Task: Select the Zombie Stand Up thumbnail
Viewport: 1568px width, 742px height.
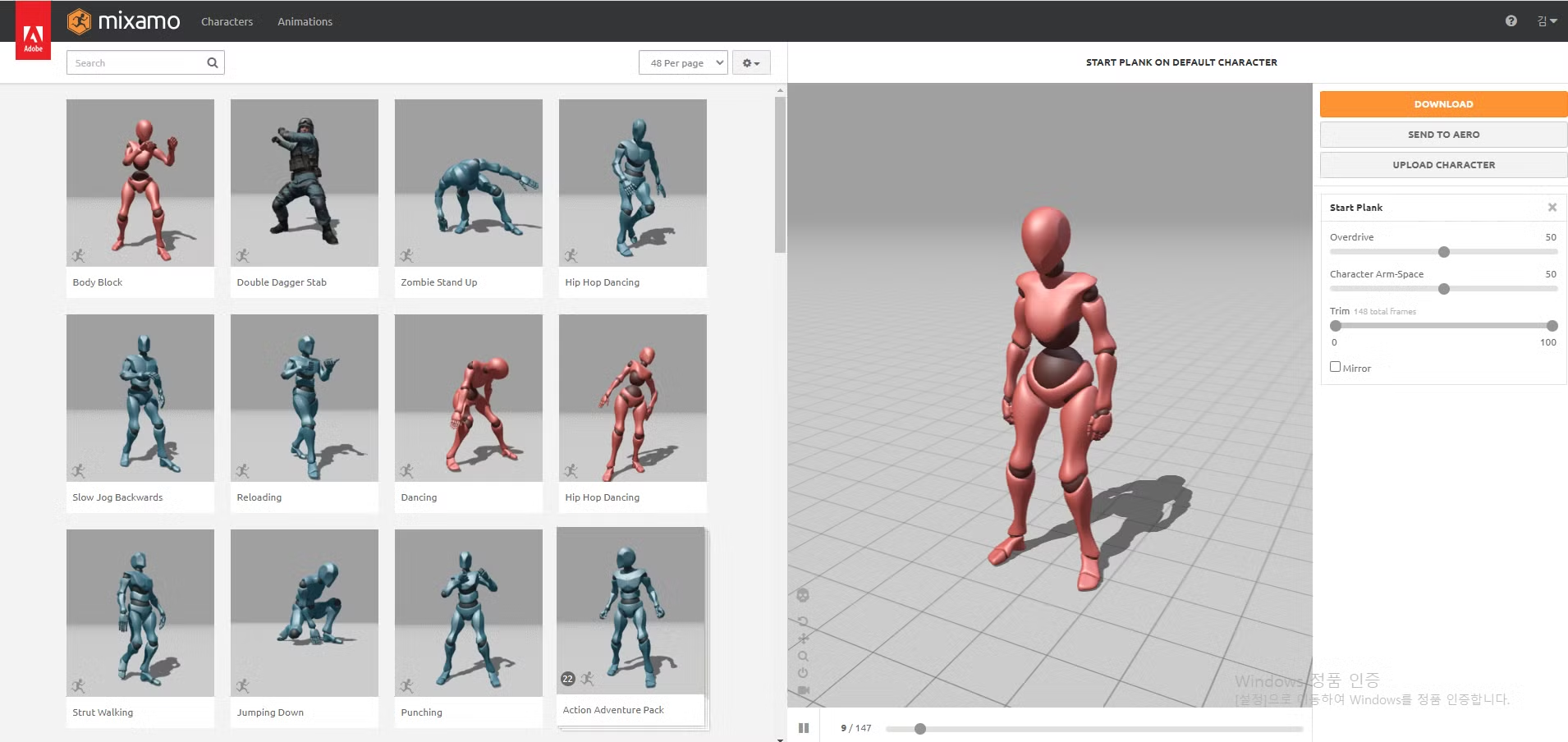Action: [x=469, y=183]
